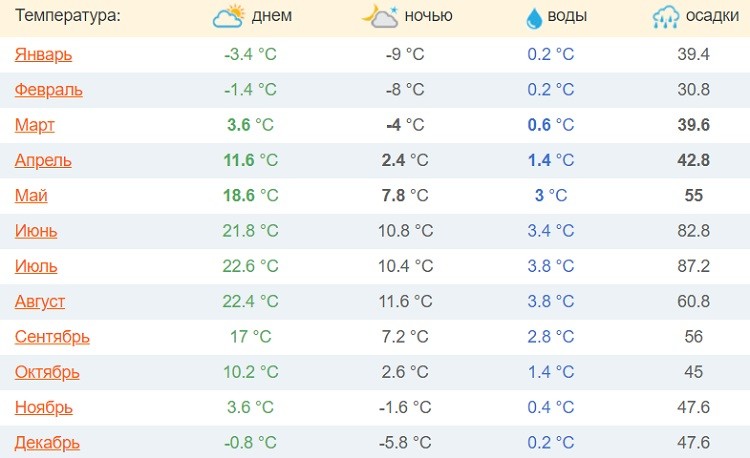The width and height of the screenshot is (750, 458).
Task: Open the Октябрь month link
Action: [x=47, y=372]
